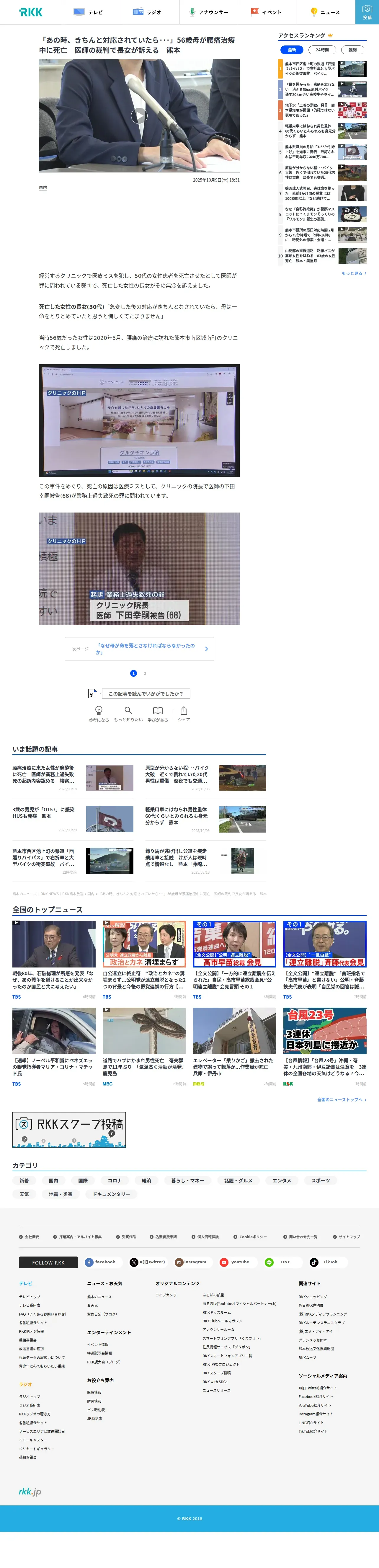Select the コロナ category chip
379x1568 pixels.
click(115, 1180)
